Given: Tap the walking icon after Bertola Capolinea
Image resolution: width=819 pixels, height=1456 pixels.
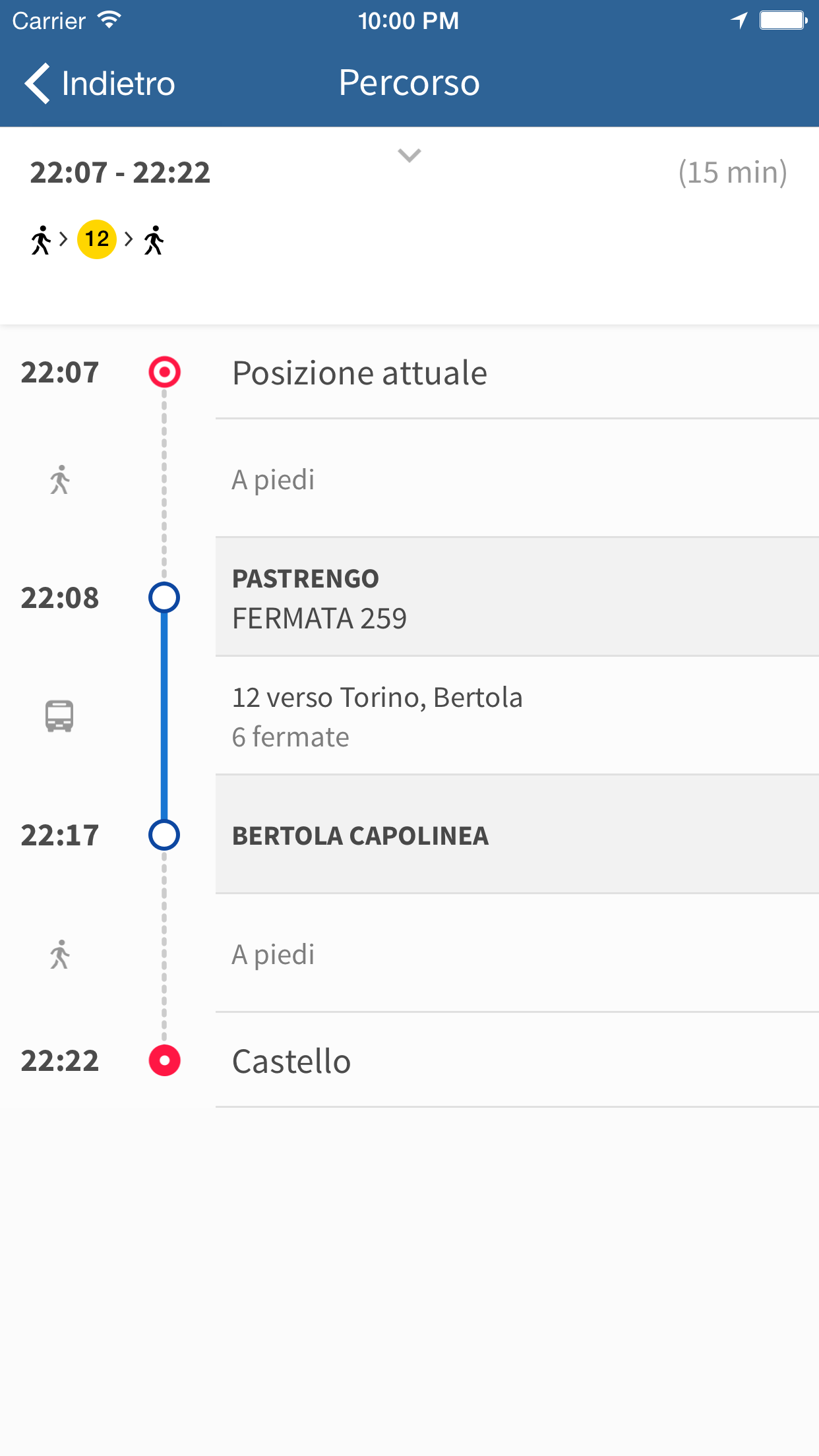Looking at the screenshot, I should pos(60,954).
